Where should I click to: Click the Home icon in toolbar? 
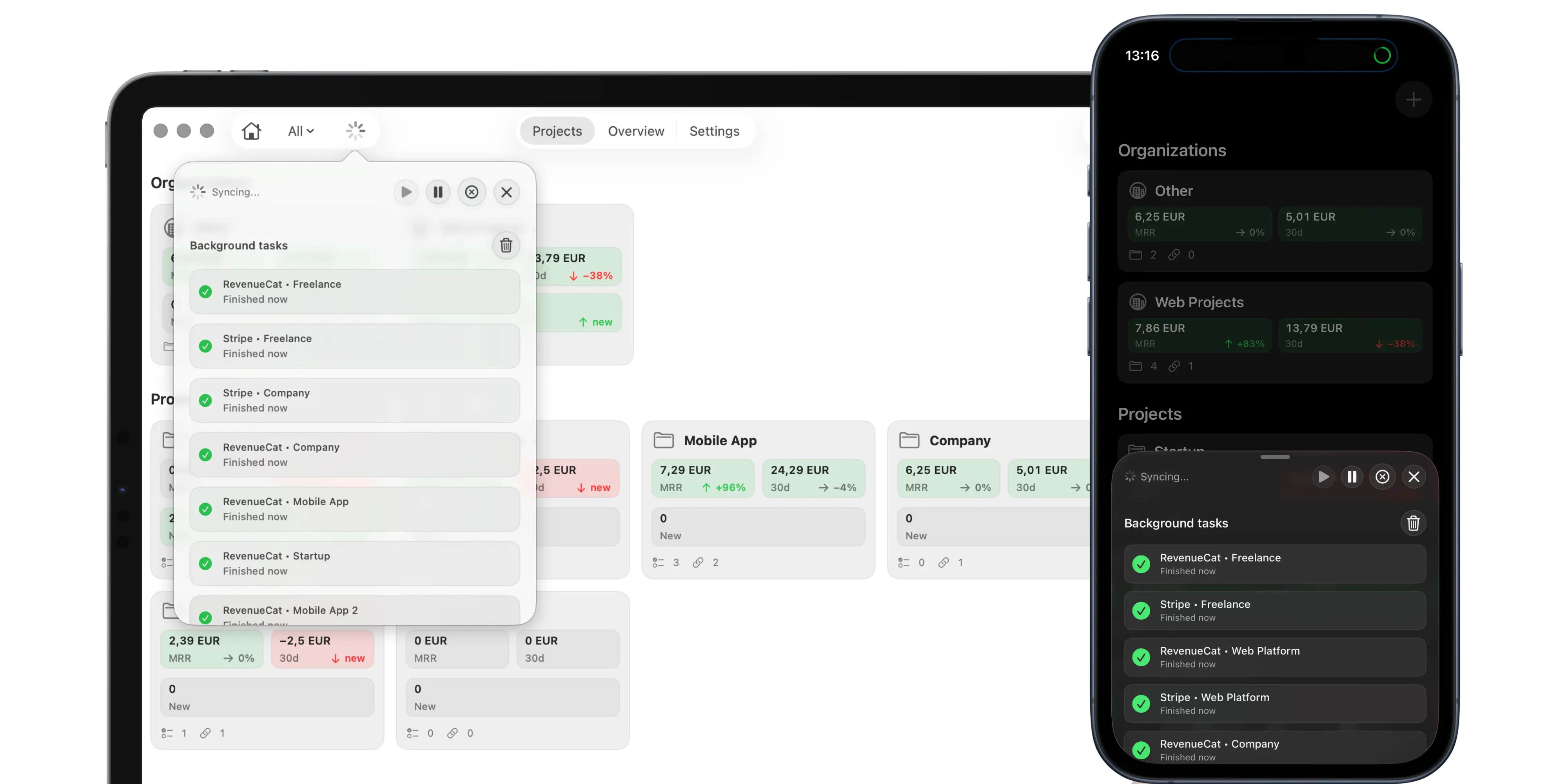[x=251, y=131]
